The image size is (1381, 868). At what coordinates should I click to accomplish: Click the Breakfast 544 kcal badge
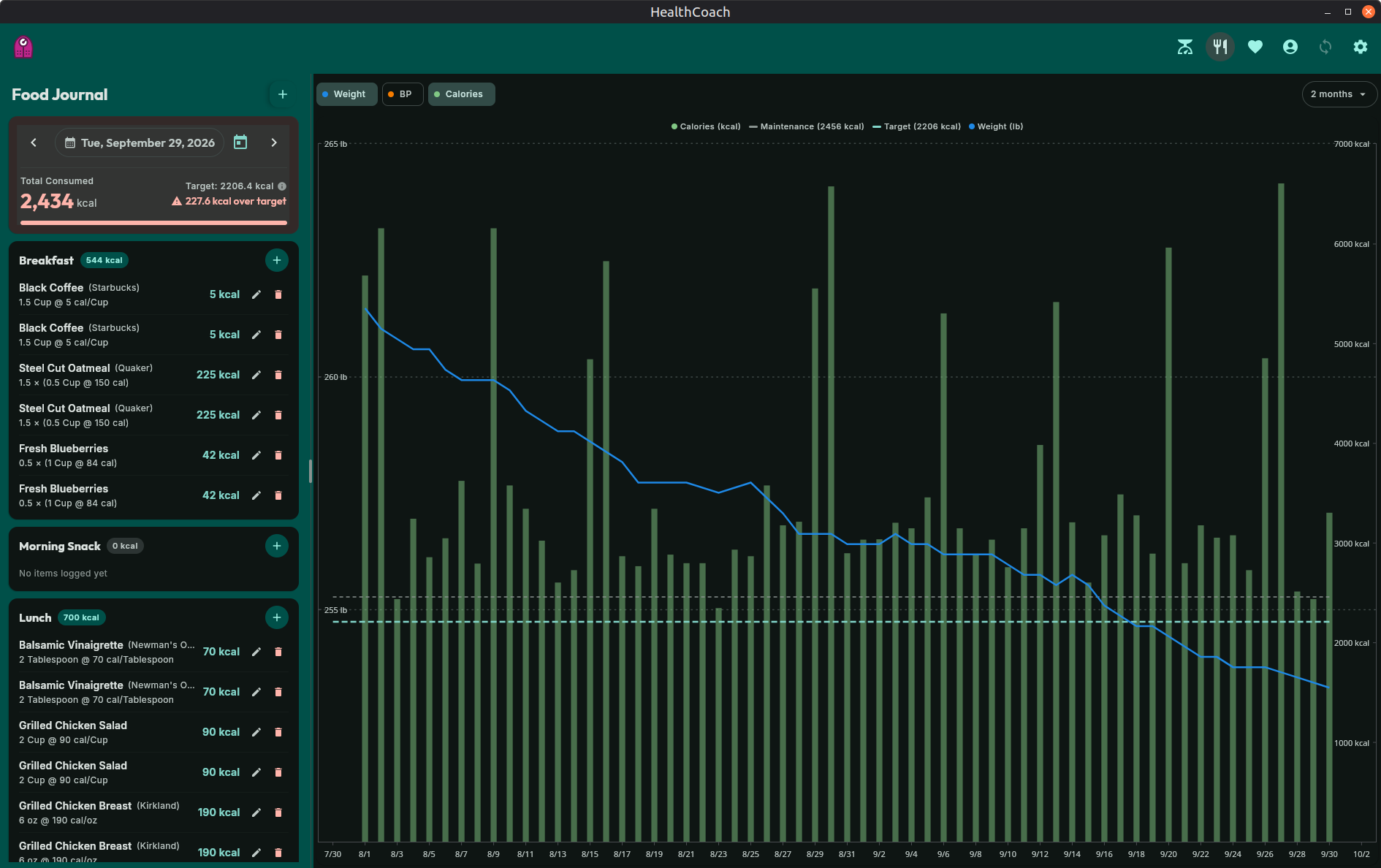pyautogui.click(x=104, y=260)
